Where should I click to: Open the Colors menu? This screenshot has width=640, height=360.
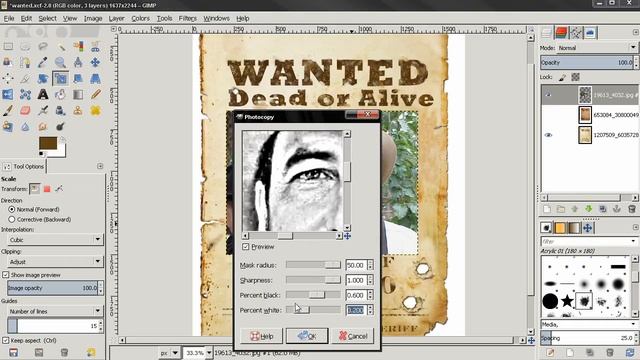[x=140, y=18]
